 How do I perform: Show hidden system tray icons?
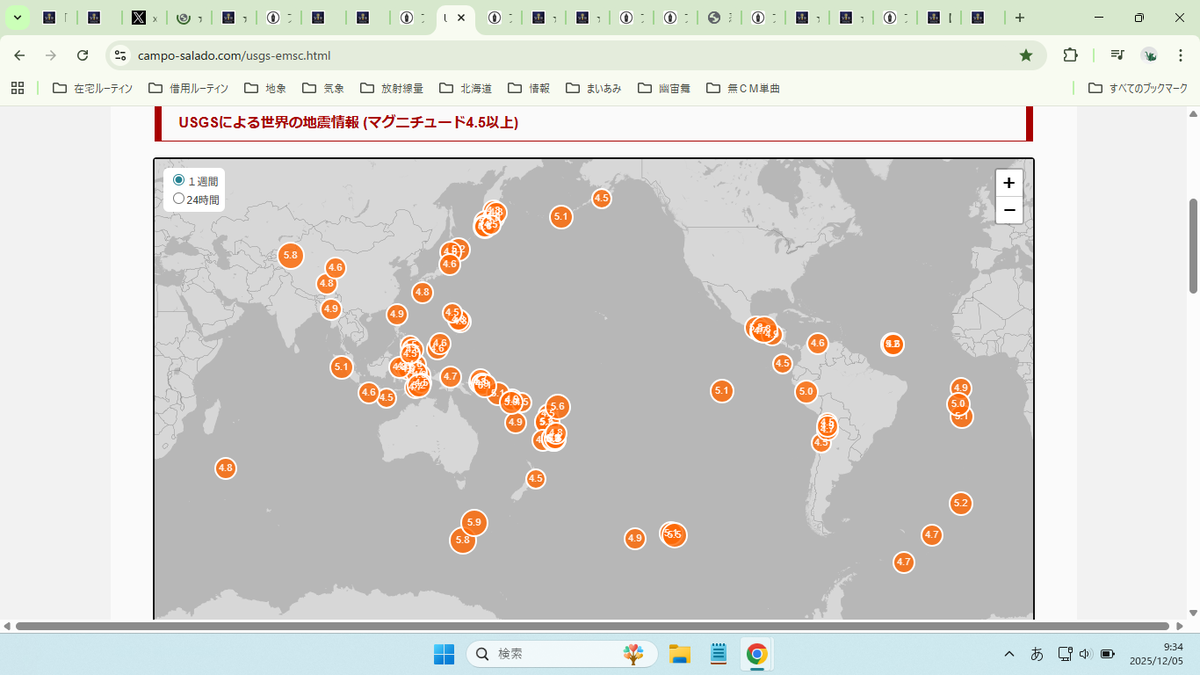click(x=1009, y=654)
